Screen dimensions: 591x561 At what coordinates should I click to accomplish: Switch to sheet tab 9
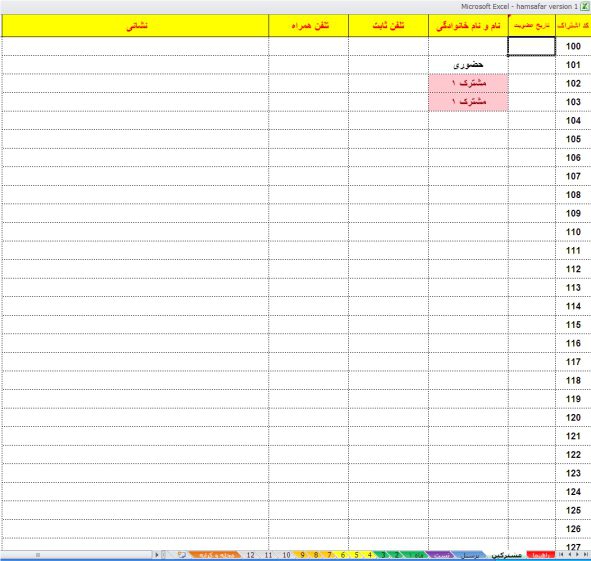click(302, 555)
